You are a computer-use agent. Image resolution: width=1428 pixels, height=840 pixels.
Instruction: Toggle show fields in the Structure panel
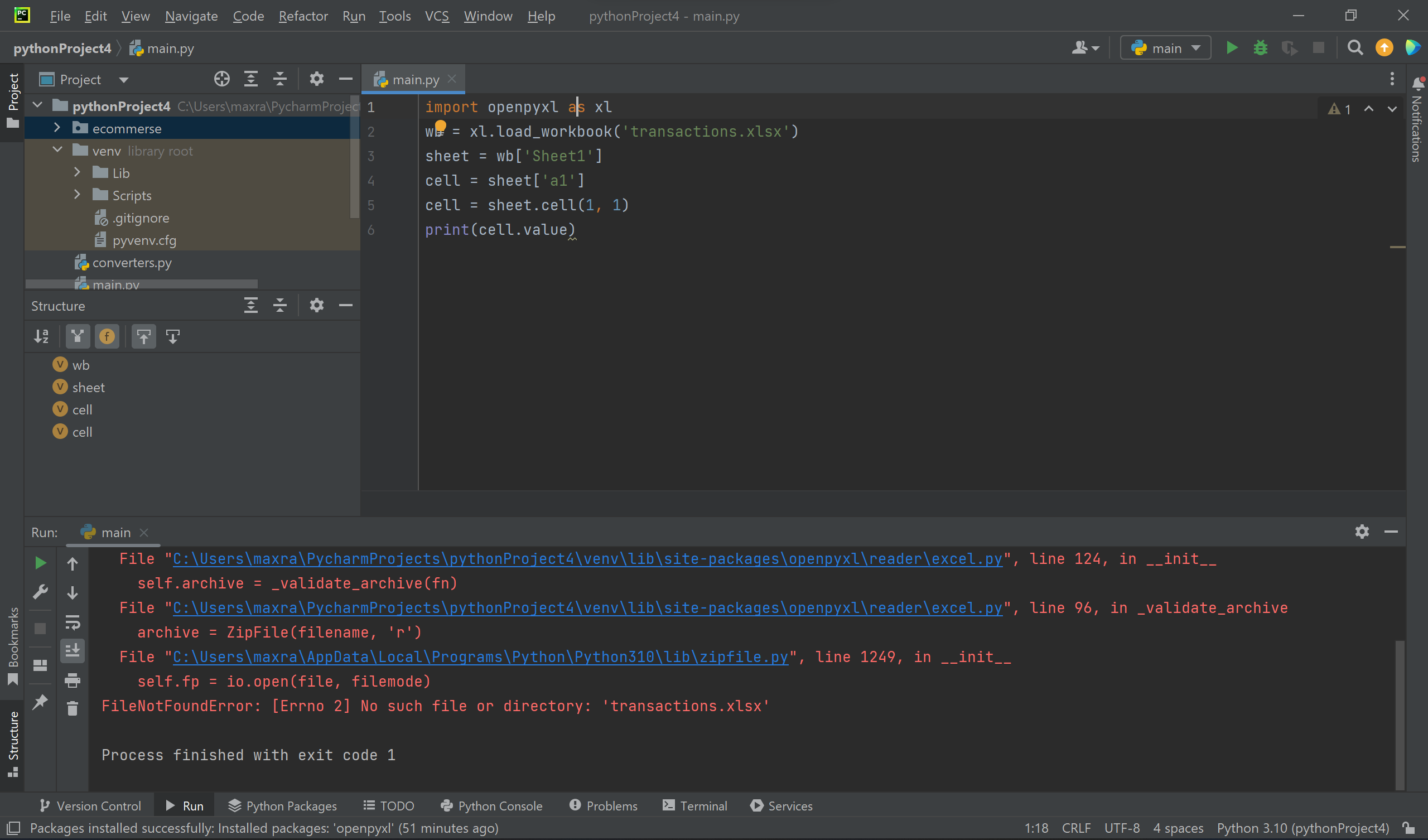107,336
